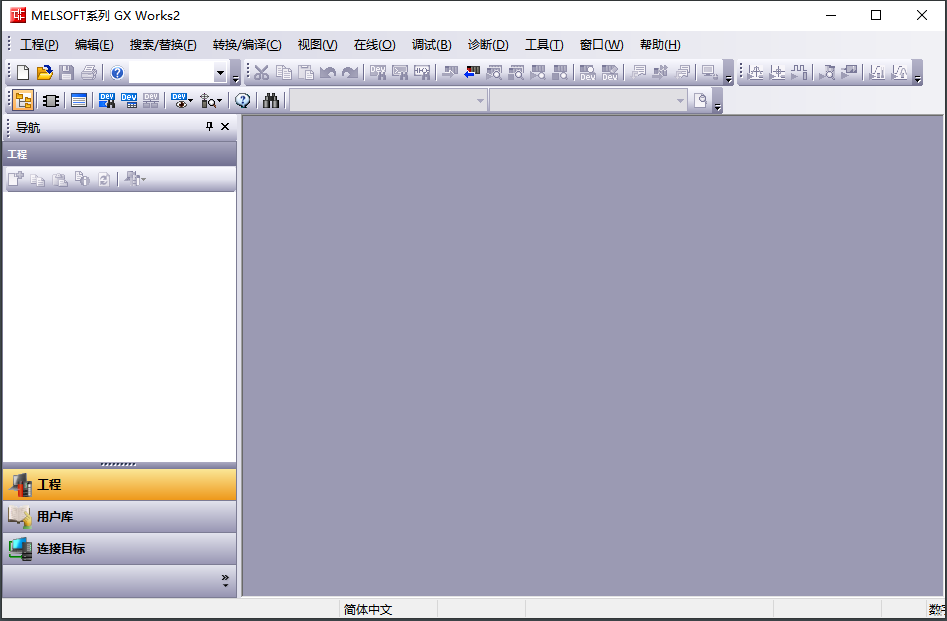Click the Write to PLC icon

450,73
